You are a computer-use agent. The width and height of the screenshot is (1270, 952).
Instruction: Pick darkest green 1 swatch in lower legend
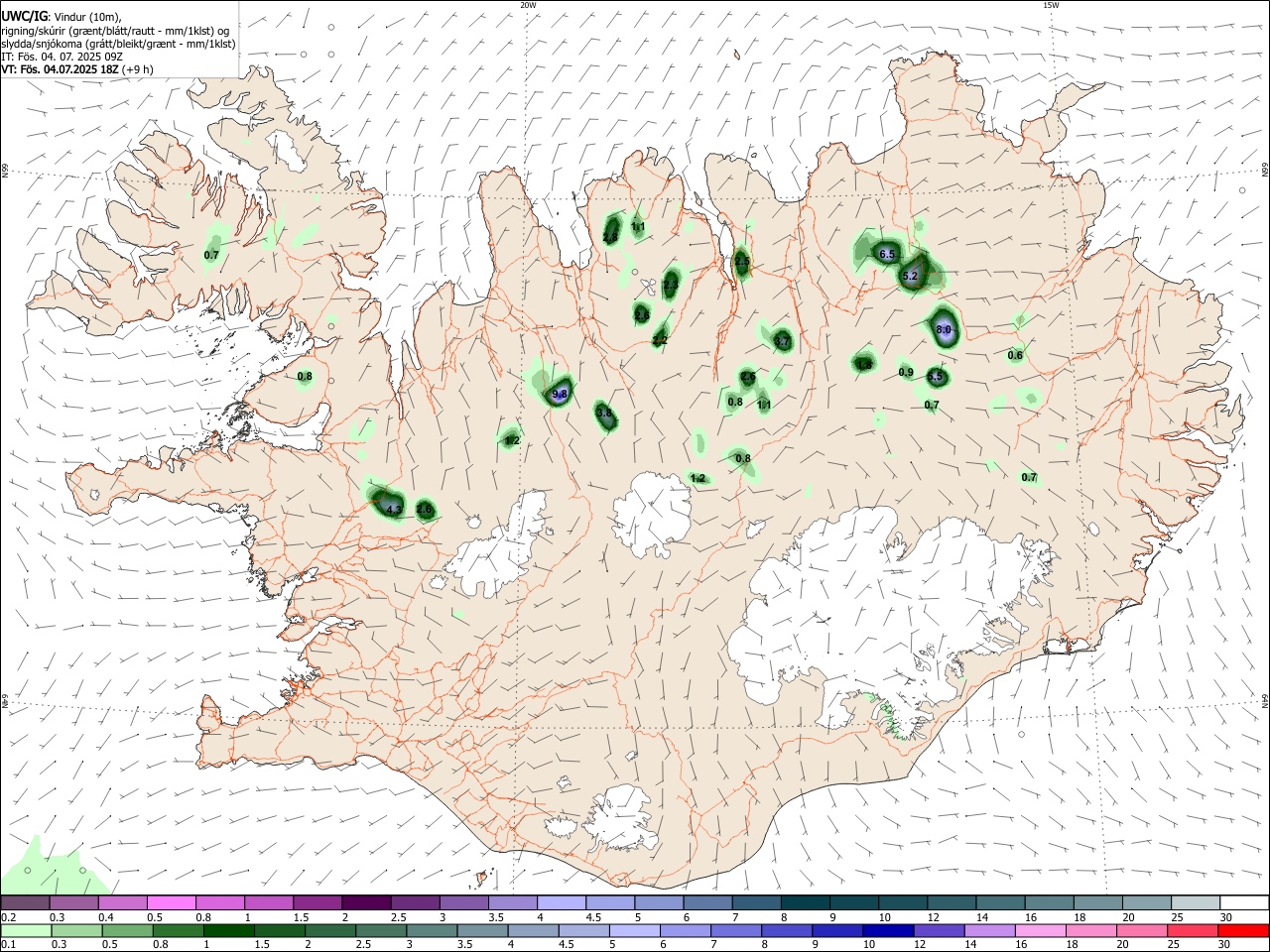(x=229, y=930)
